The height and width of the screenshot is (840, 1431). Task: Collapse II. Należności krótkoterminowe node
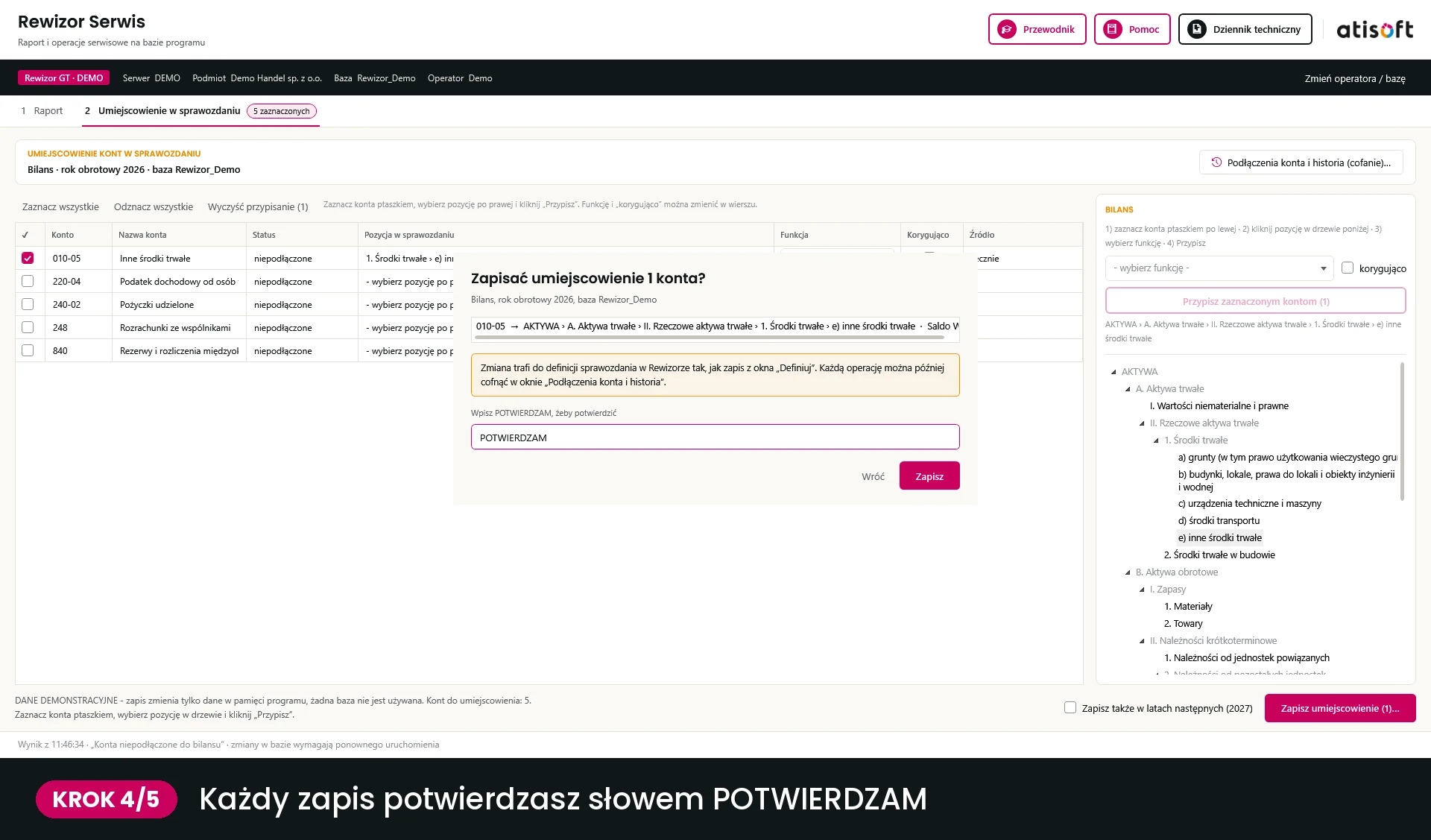coord(1142,641)
